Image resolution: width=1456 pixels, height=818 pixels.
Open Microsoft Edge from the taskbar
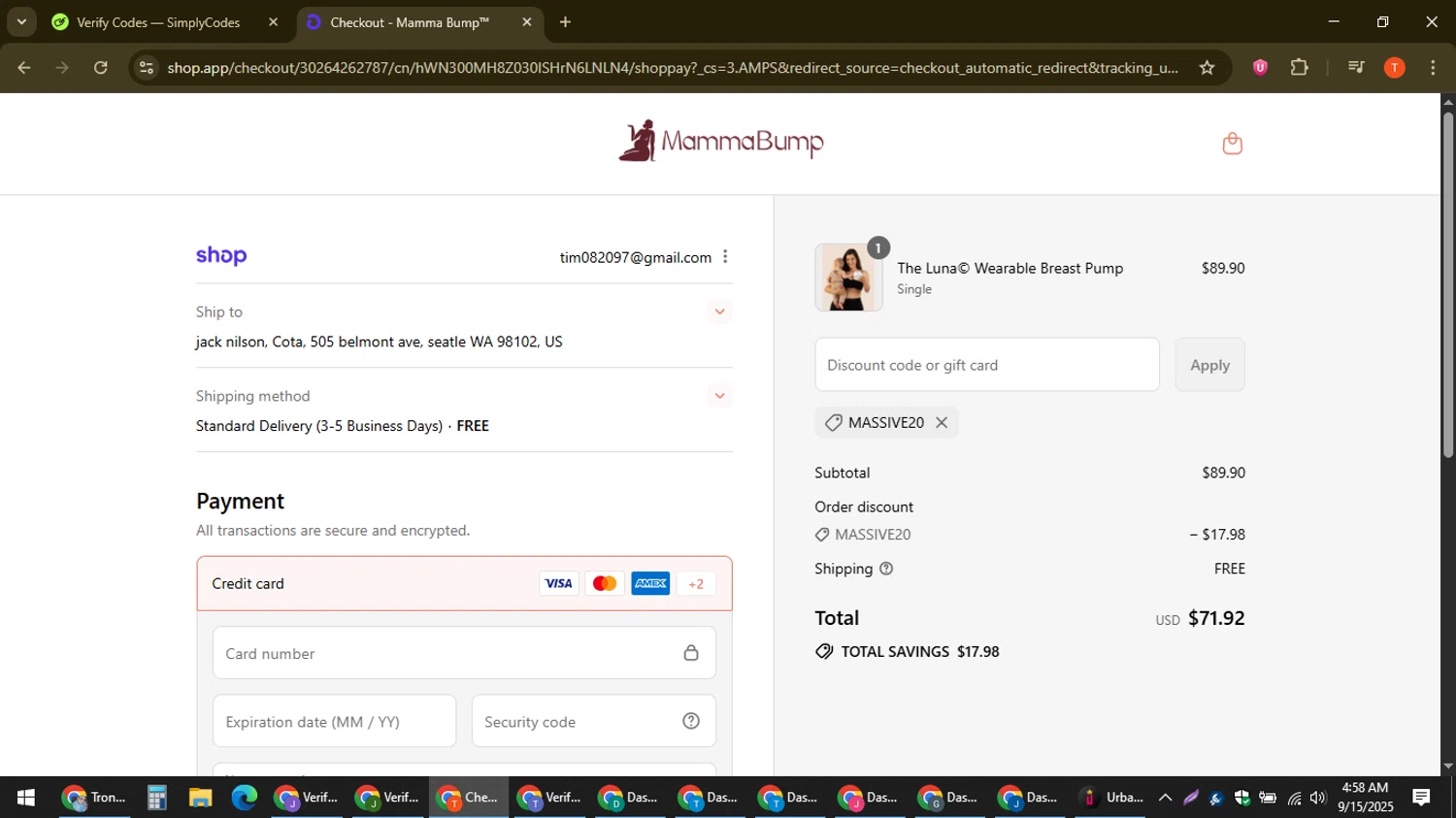pos(244,798)
